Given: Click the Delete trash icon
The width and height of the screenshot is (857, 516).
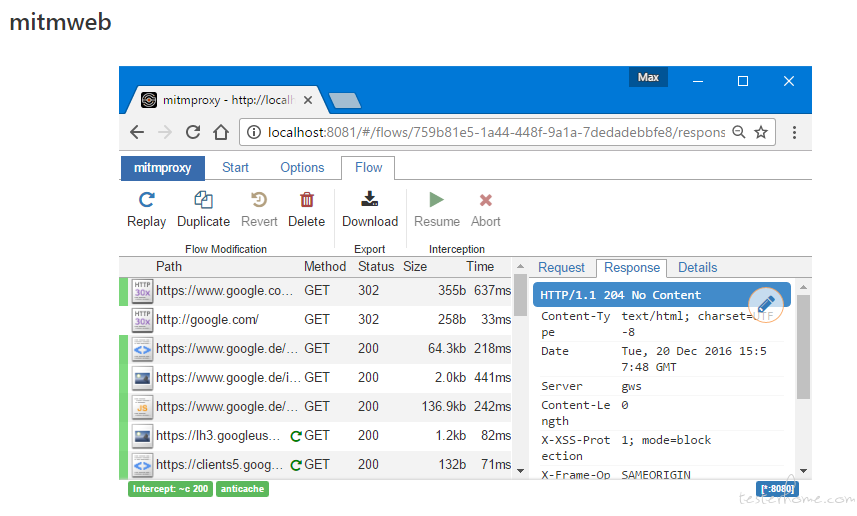Looking at the screenshot, I should [307, 200].
